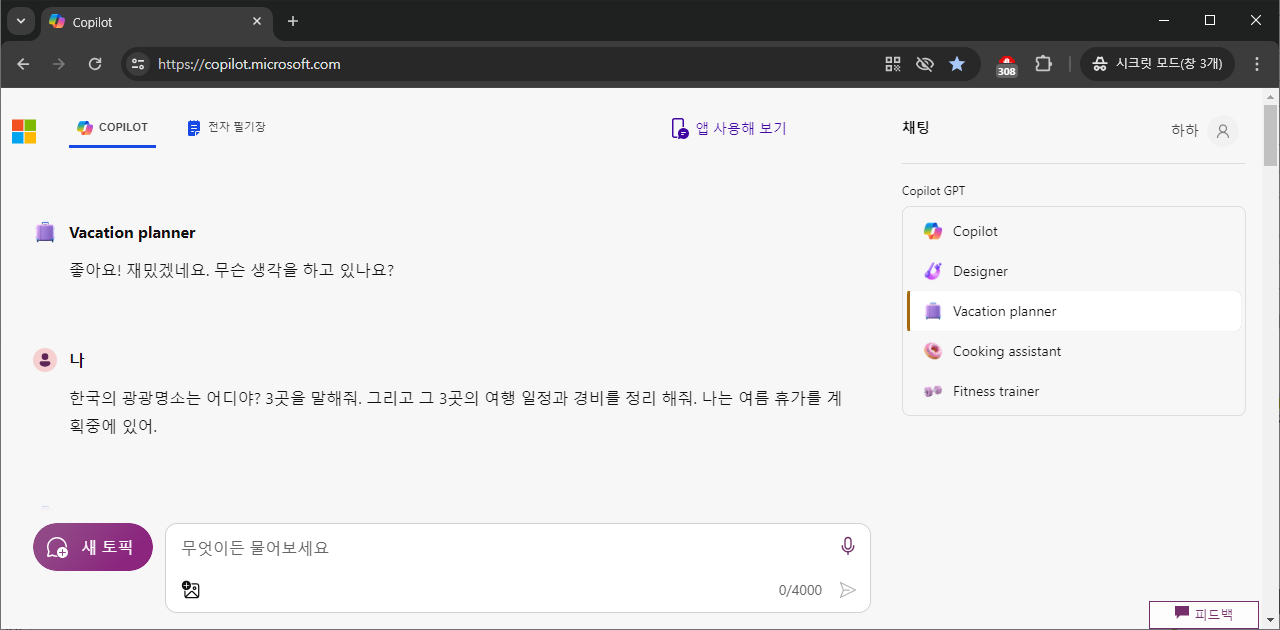Reload the page with refresh icon

click(x=95, y=64)
